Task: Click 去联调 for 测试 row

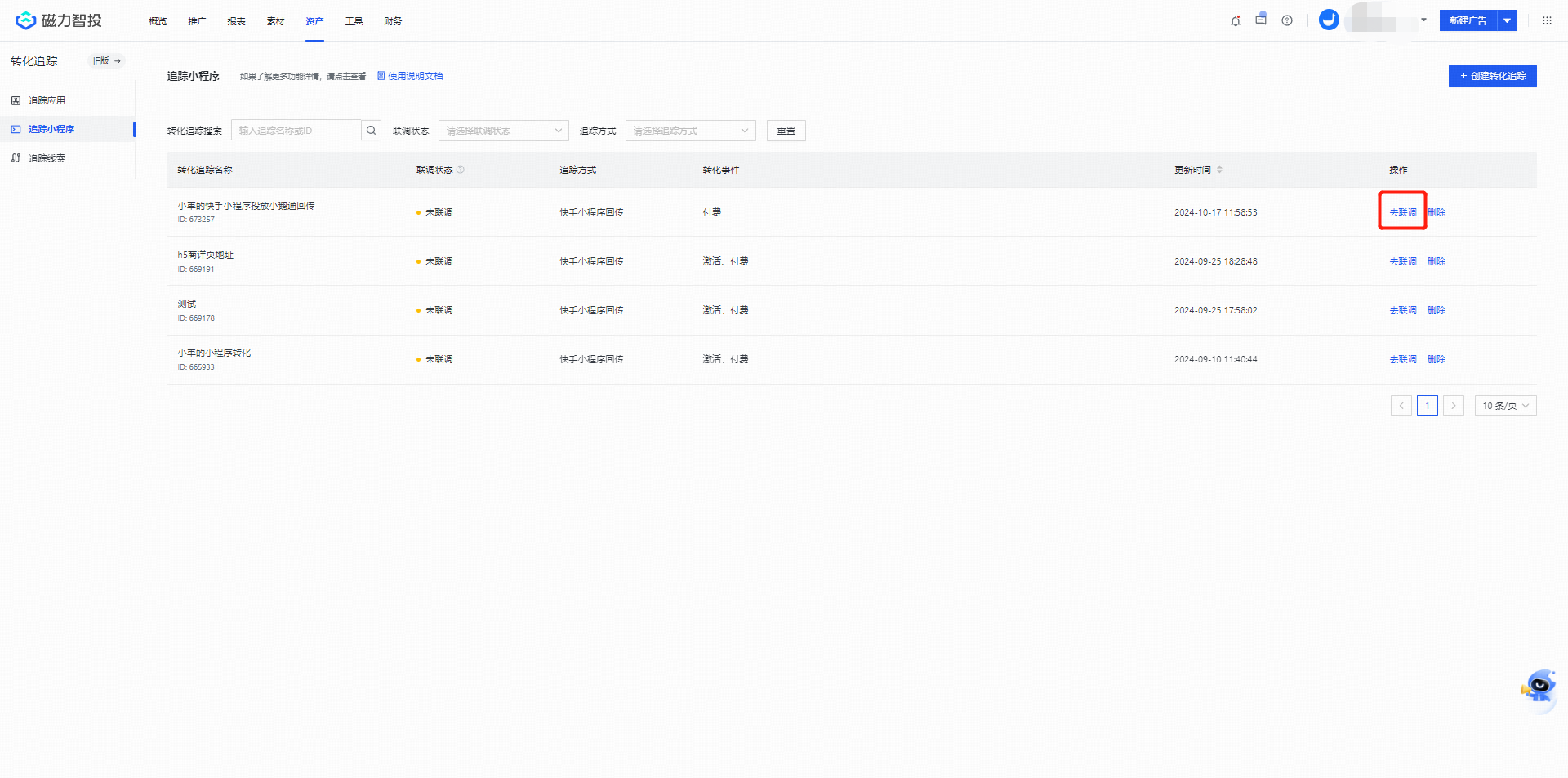Action: point(1403,310)
